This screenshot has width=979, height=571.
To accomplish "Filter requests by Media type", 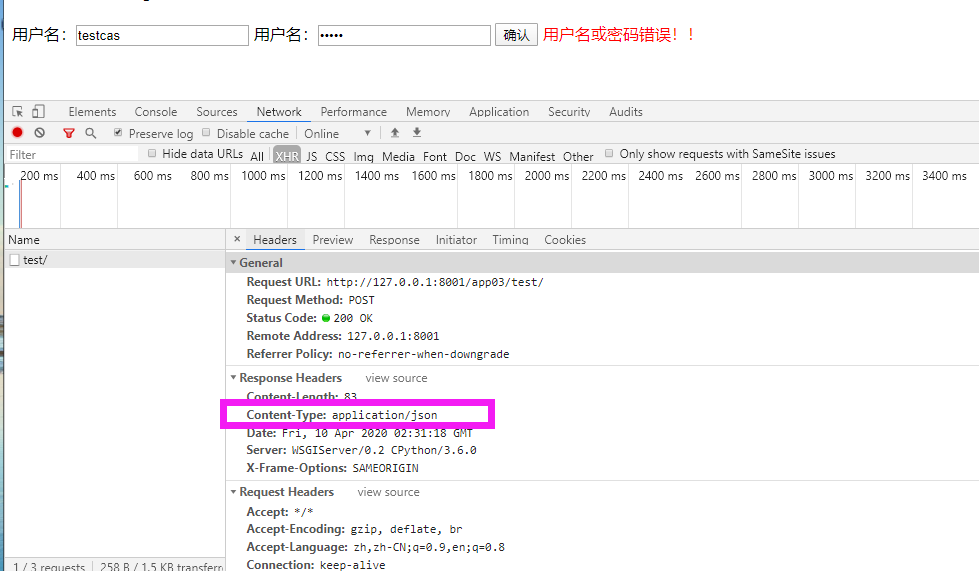I will point(398,156).
